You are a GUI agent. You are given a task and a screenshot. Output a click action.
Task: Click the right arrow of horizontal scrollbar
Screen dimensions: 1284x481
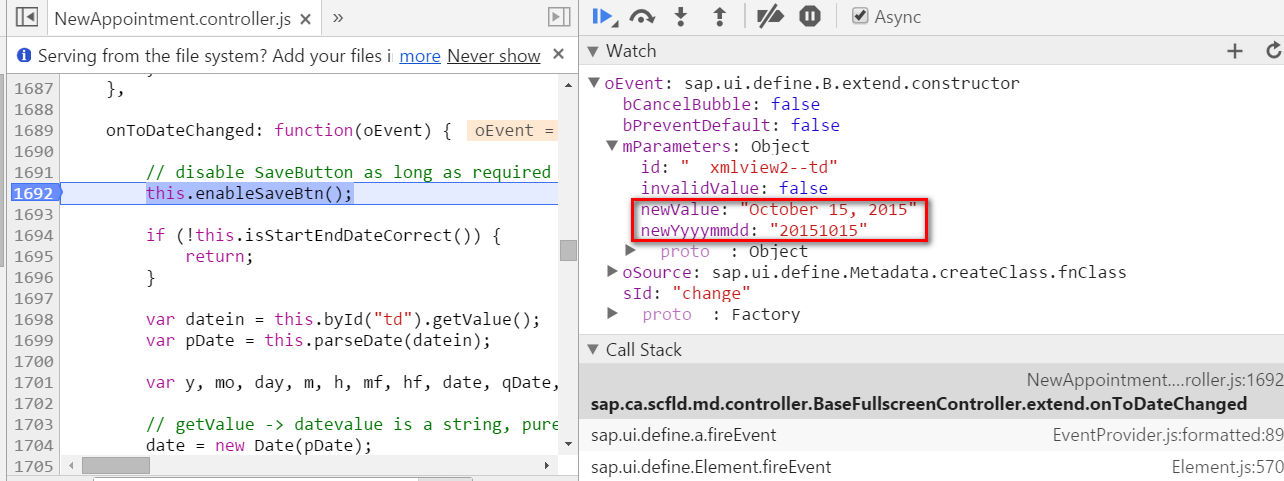click(546, 466)
